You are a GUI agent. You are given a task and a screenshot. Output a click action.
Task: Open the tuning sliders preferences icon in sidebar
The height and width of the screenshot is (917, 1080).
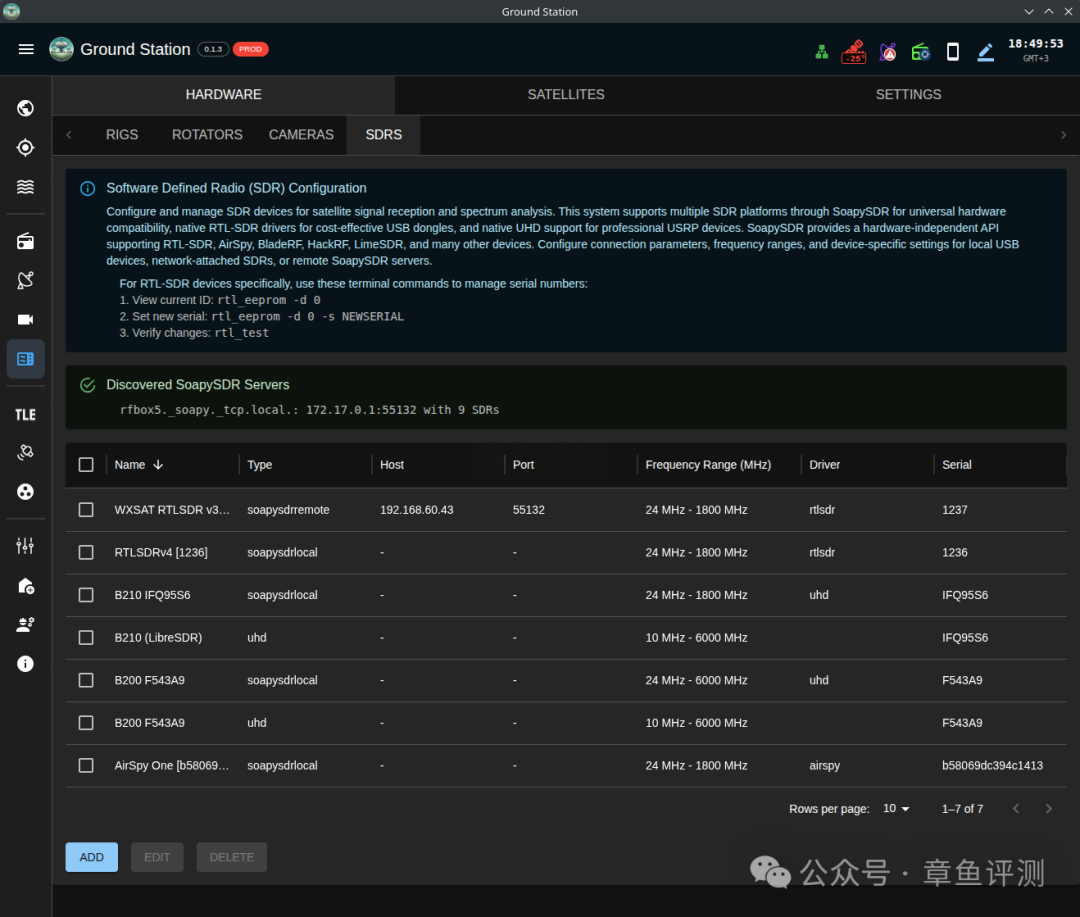tap(25, 546)
